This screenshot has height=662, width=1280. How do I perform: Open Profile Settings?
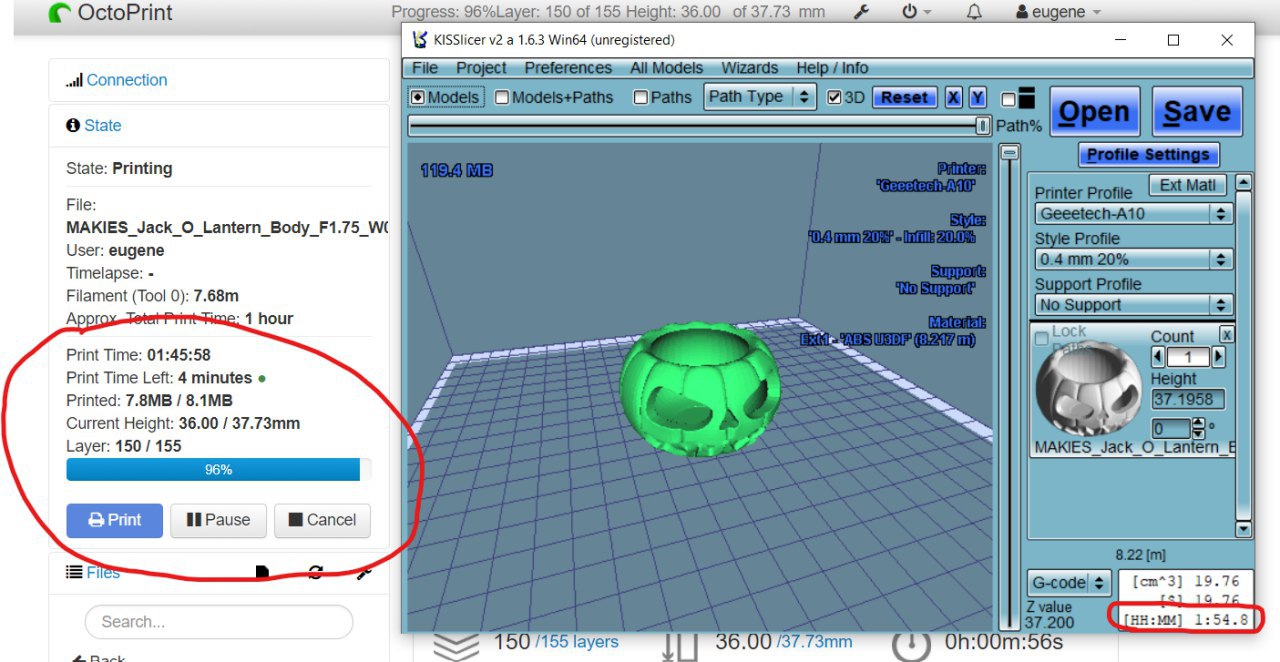point(1148,155)
